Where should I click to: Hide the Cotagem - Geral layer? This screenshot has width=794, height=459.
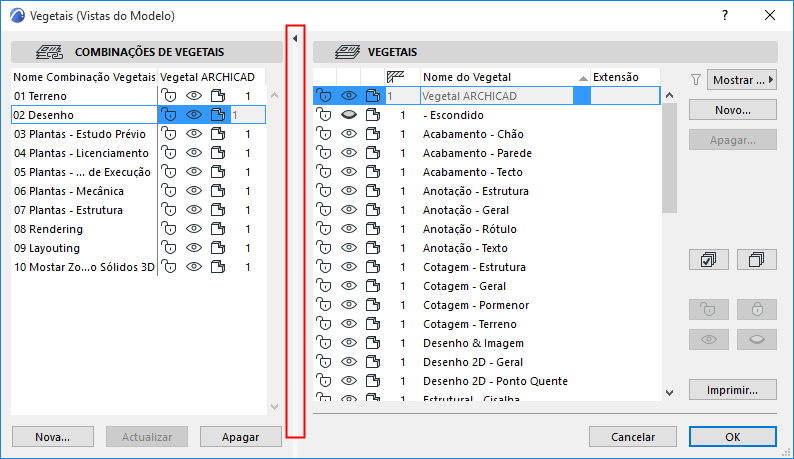[x=349, y=286]
